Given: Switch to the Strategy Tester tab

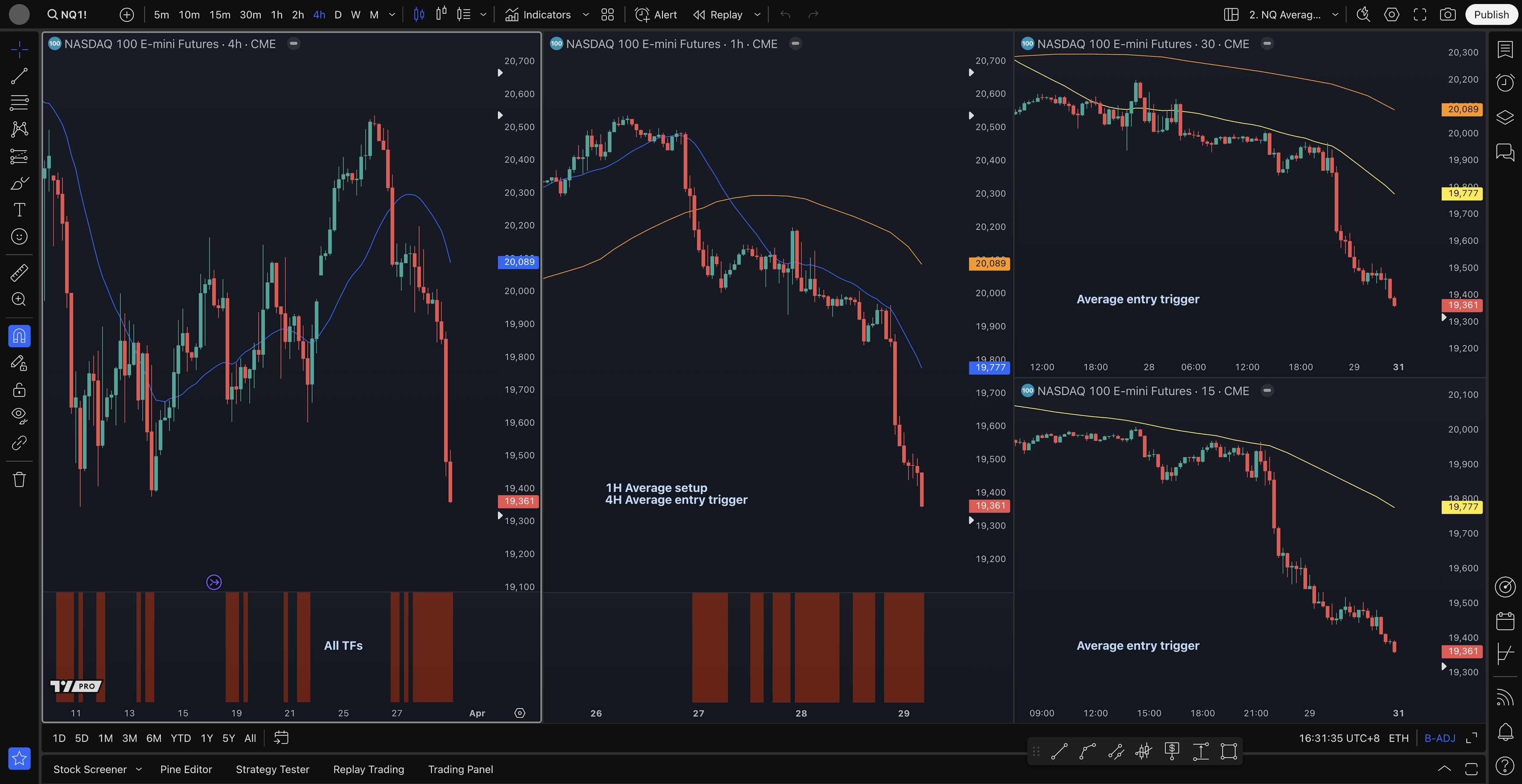Looking at the screenshot, I should point(272,769).
